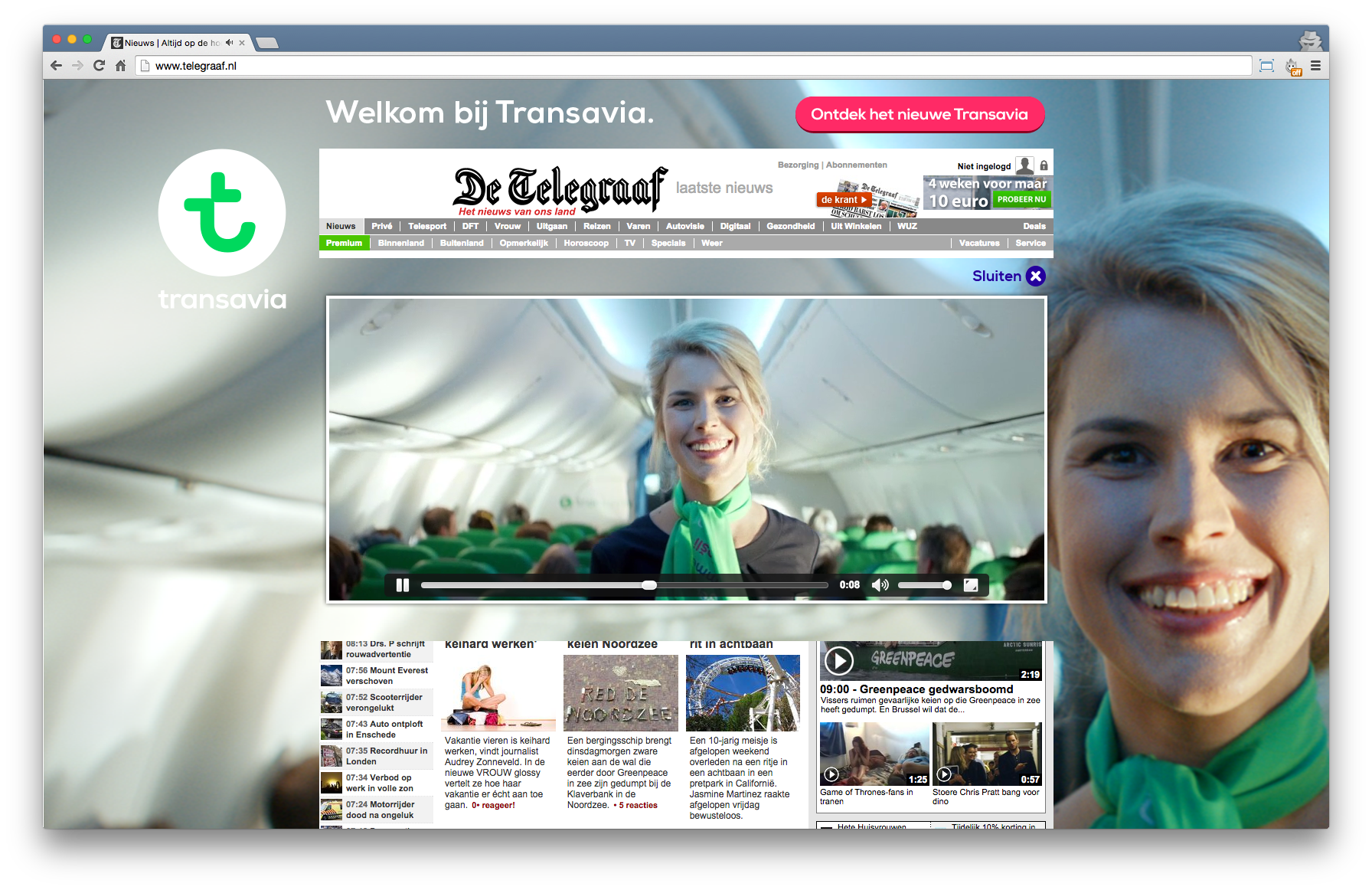This screenshot has height=890, width=1372.
Task: Open the Deals menu item
Action: pyautogui.click(x=1034, y=226)
